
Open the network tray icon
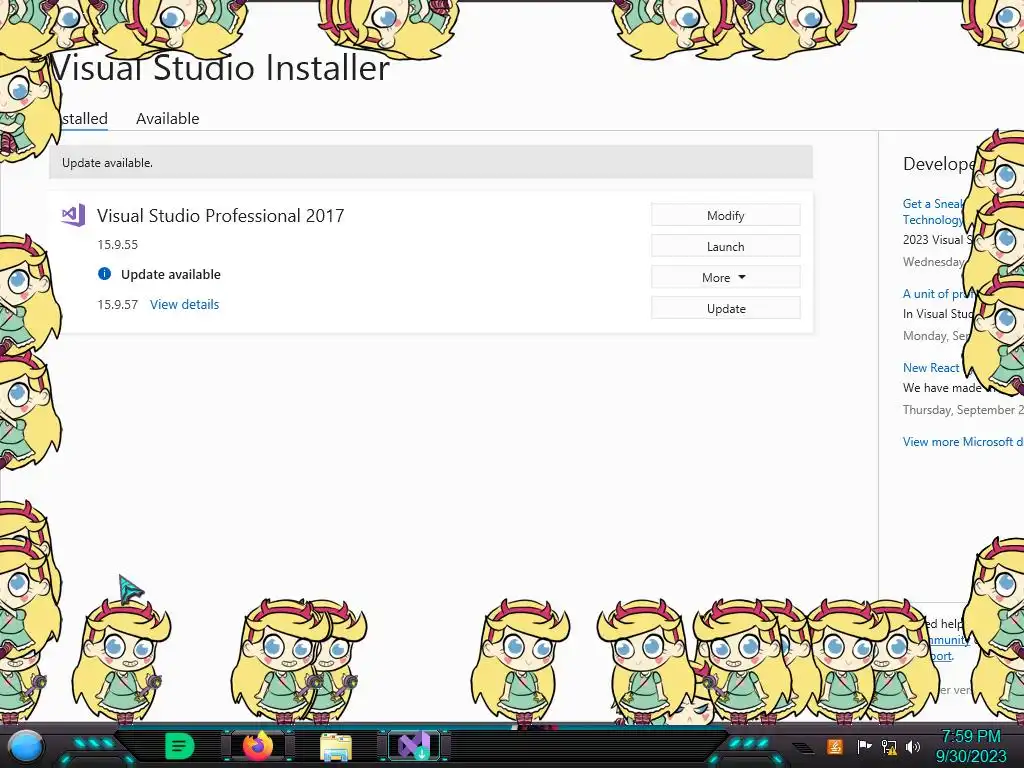(889, 747)
